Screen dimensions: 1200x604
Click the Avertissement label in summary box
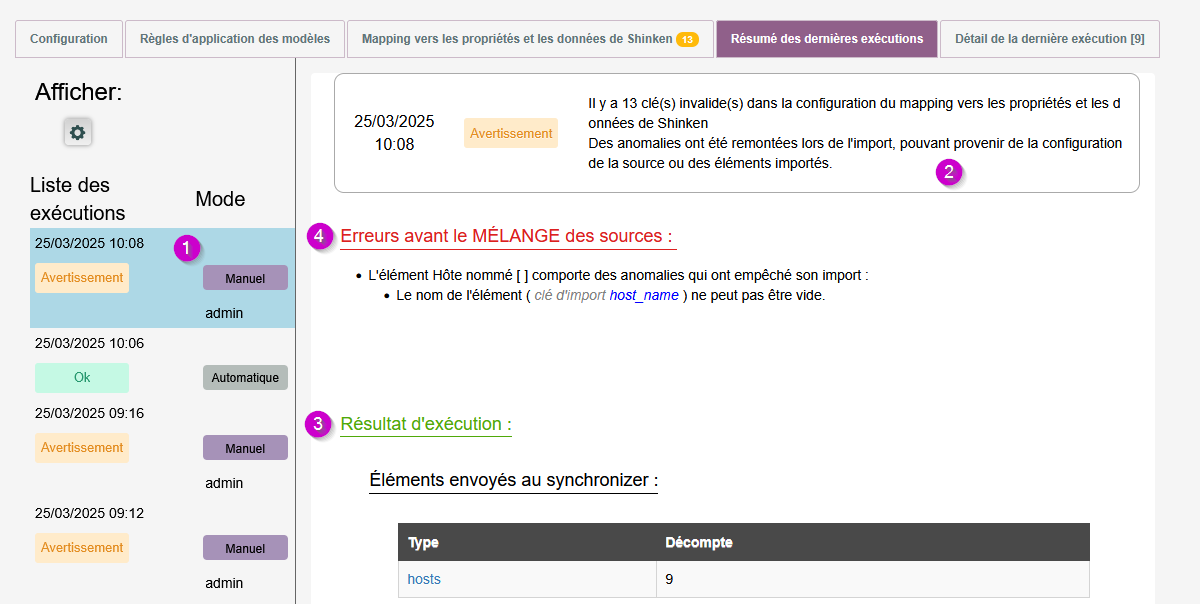511,133
